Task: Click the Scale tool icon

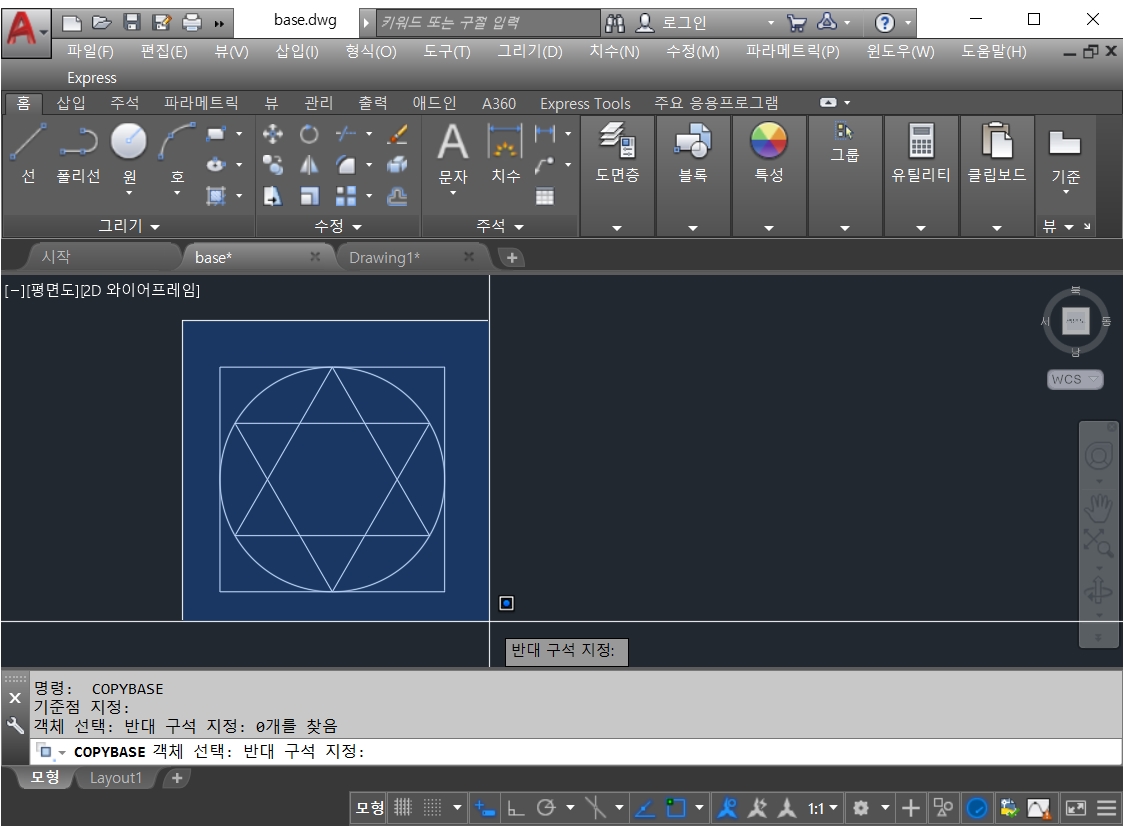Action: click(309, 196)
